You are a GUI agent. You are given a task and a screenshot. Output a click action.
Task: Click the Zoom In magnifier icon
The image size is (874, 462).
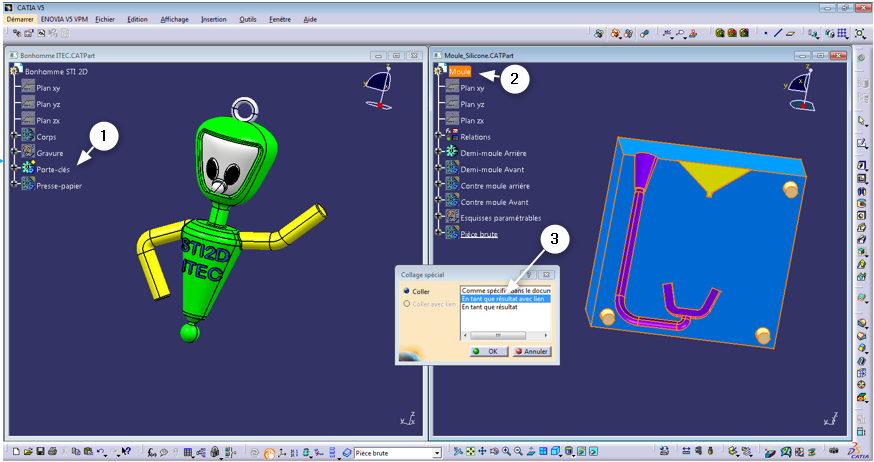click(x=506, y=452)
